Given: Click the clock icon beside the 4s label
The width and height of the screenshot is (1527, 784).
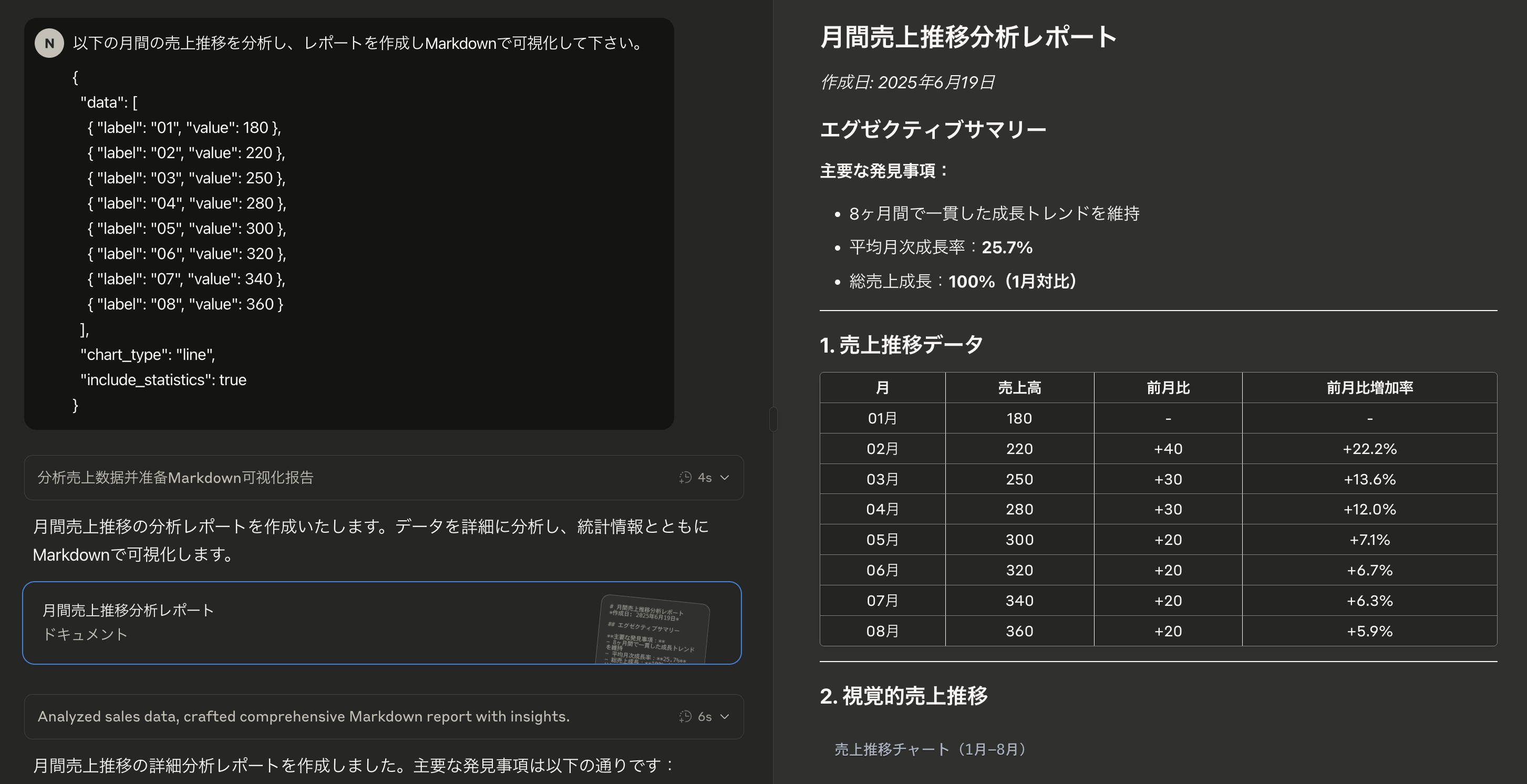Looking at the screenshot, I should tap(686, 478).
